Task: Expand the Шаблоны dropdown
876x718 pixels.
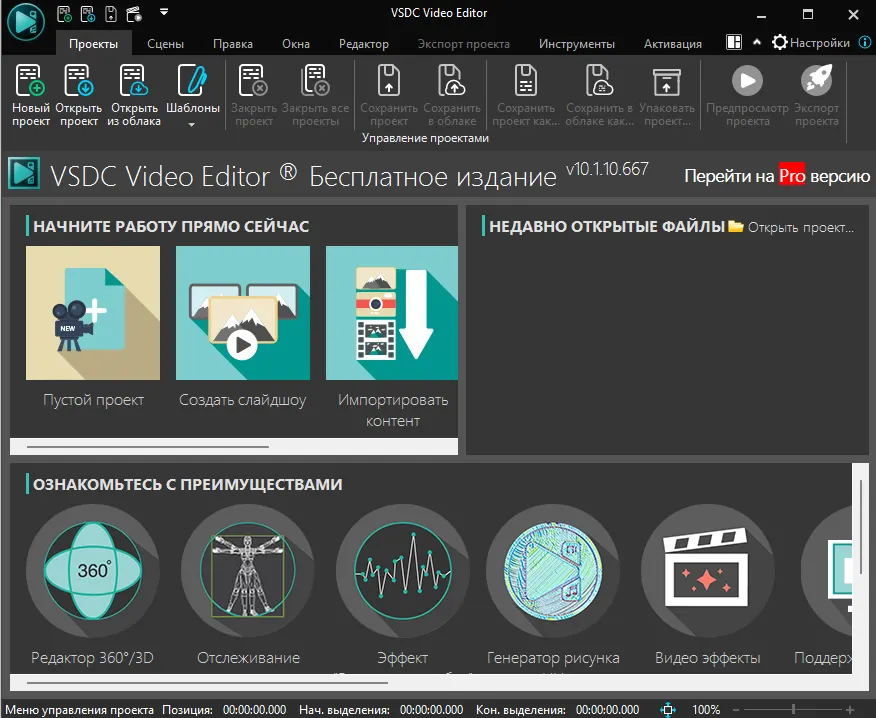Action: pyautogui.click(x=192, y=125)
